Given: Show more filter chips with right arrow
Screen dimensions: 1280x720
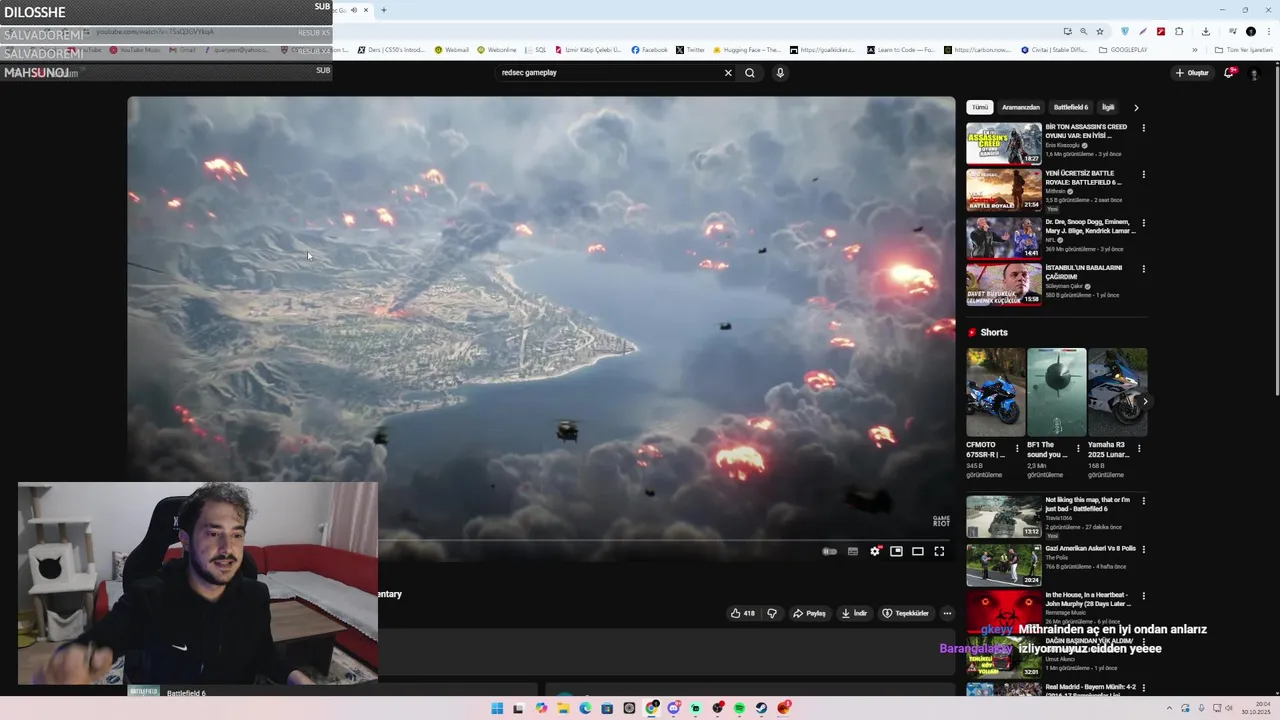Looking at the screenshot, I should (1136, 107).
